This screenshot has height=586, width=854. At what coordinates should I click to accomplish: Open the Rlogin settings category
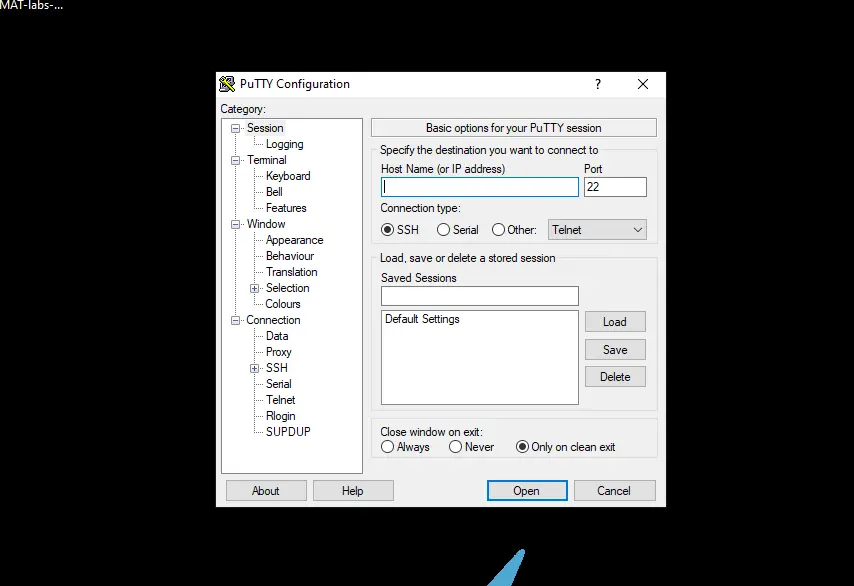280,416
